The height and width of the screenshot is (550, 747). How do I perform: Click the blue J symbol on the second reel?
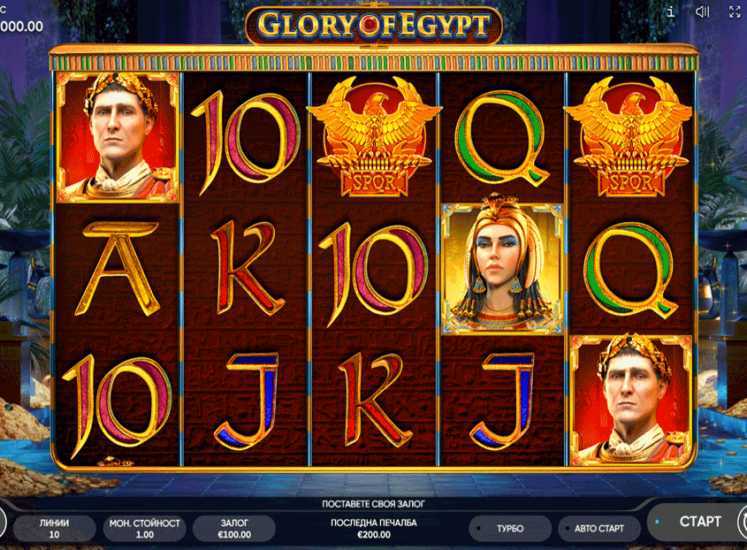247,401
